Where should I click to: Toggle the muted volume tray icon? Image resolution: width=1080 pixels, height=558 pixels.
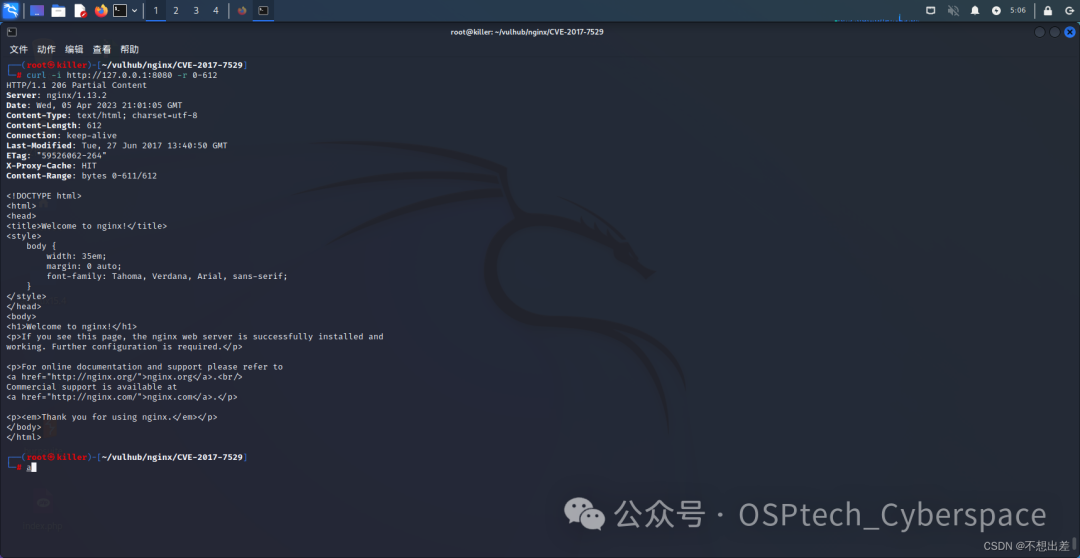tap(953, 10)
